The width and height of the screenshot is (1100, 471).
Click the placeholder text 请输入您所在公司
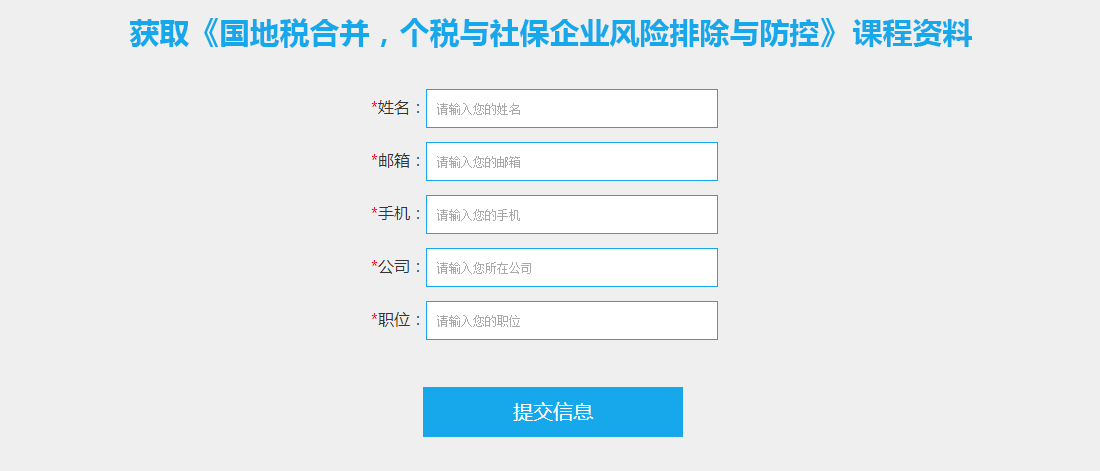[484, 268]
